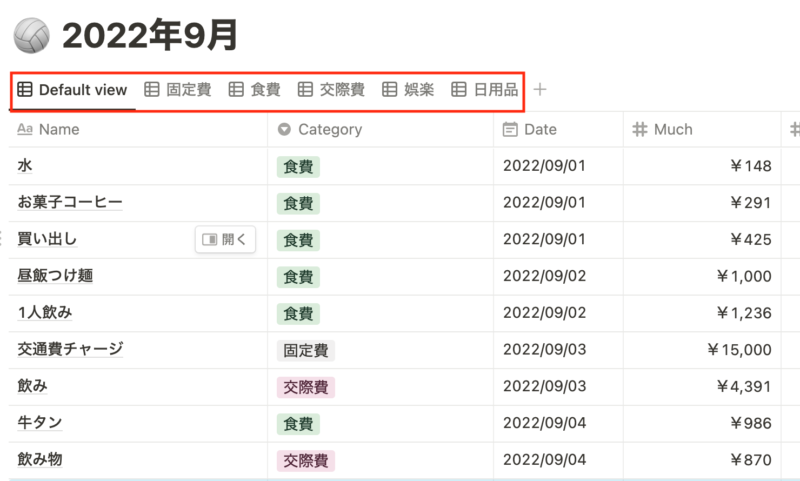
Task: Open the 飲み物 entry
Action: pyautogui.click(x=40, y=460)
